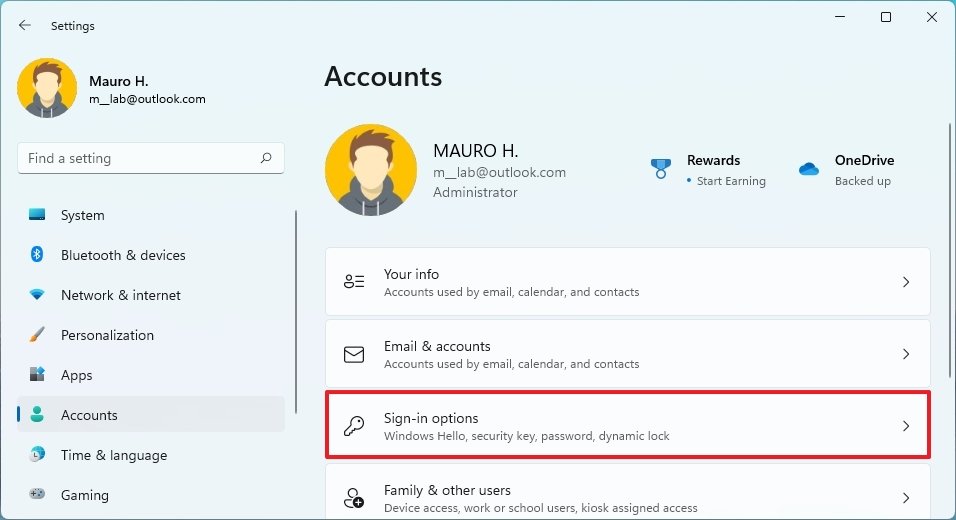Click the large Mauro H. profile avatar
Image resolution: width=956 pixels, height=520 pixels.
coord(371,170)
